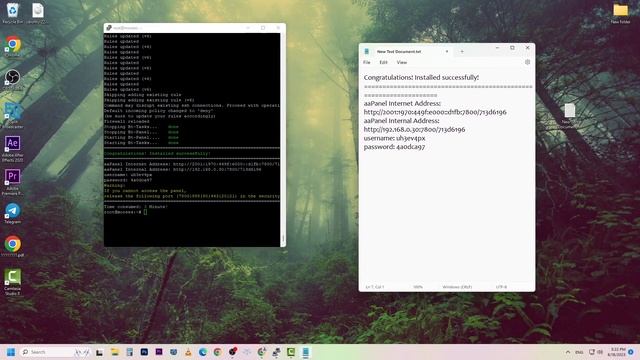Open Microsoft Edge from the taskbar
The height and width of the screenshot is (360, 640).
click(x=203, y=352)
